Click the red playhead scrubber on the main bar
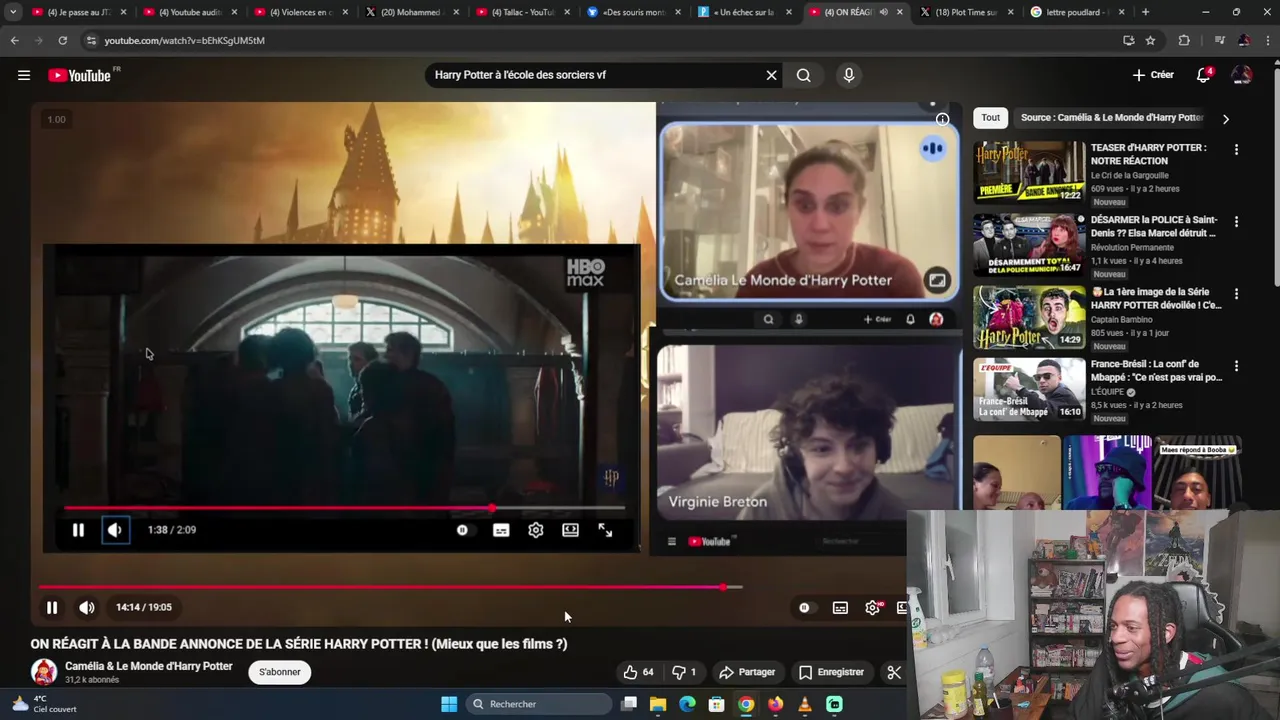This screenshot has height=720, width=1280. 723,587
